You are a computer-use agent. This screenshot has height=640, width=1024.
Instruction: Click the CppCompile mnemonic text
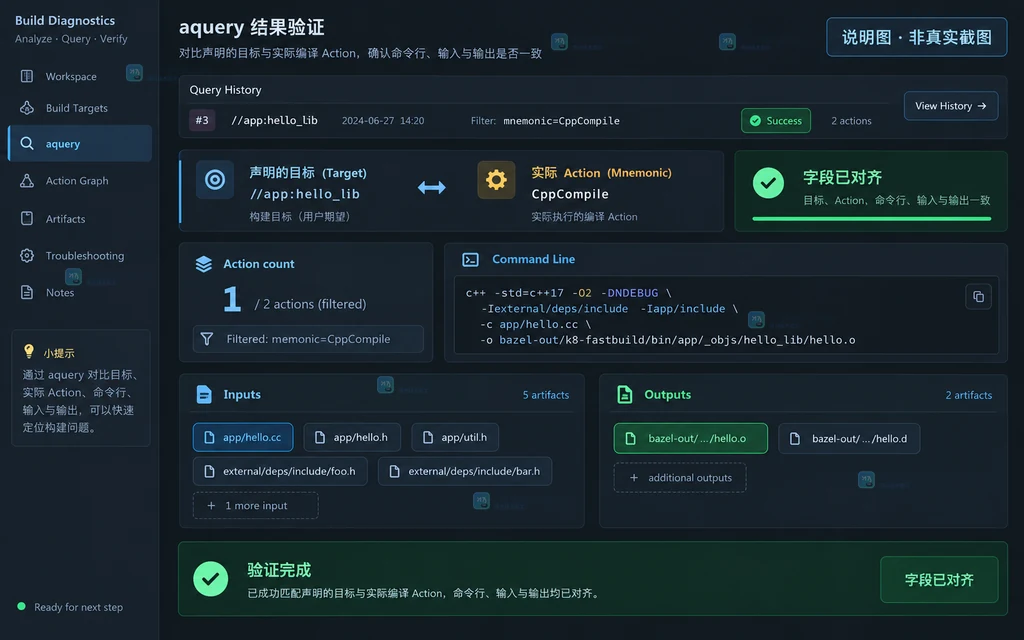click(569, 194)
